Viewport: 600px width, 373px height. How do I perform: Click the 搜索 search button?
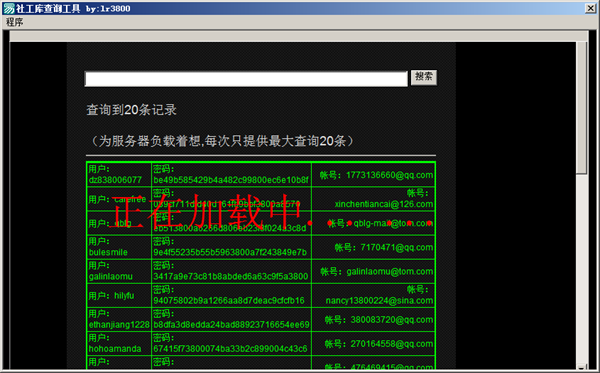[x=424, y=77]
